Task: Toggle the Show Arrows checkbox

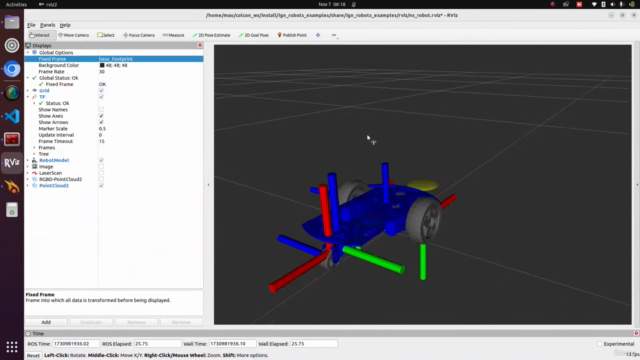Action: coord(101,122)
